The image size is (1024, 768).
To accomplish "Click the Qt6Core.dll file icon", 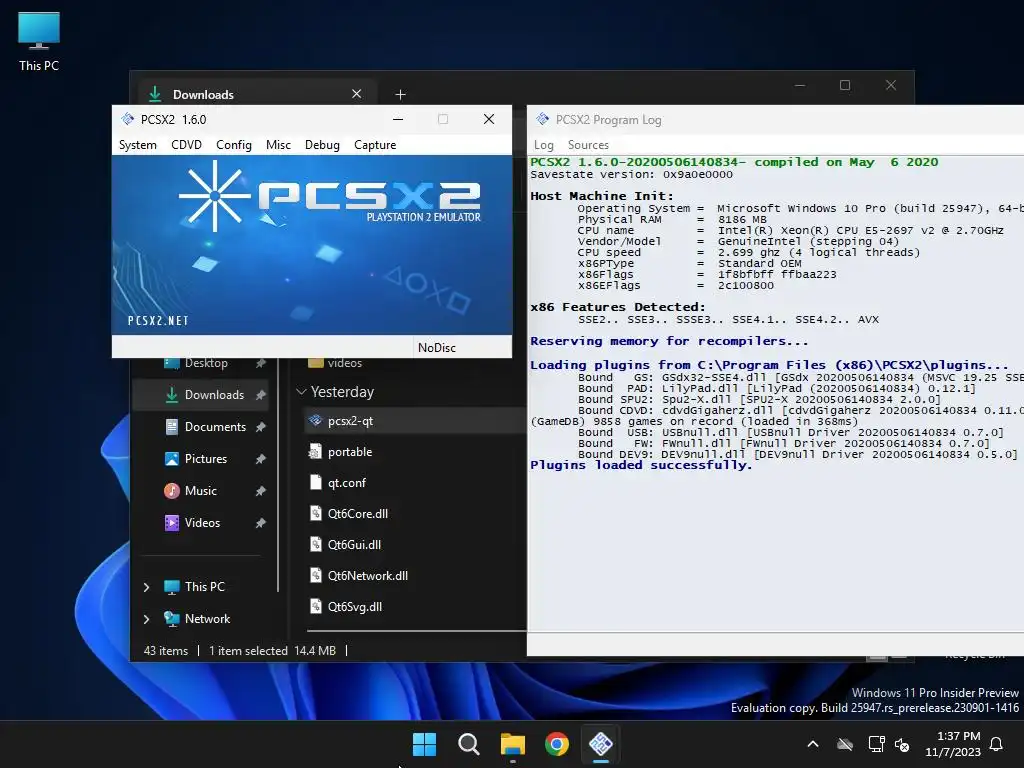I will tap(315, 514).
